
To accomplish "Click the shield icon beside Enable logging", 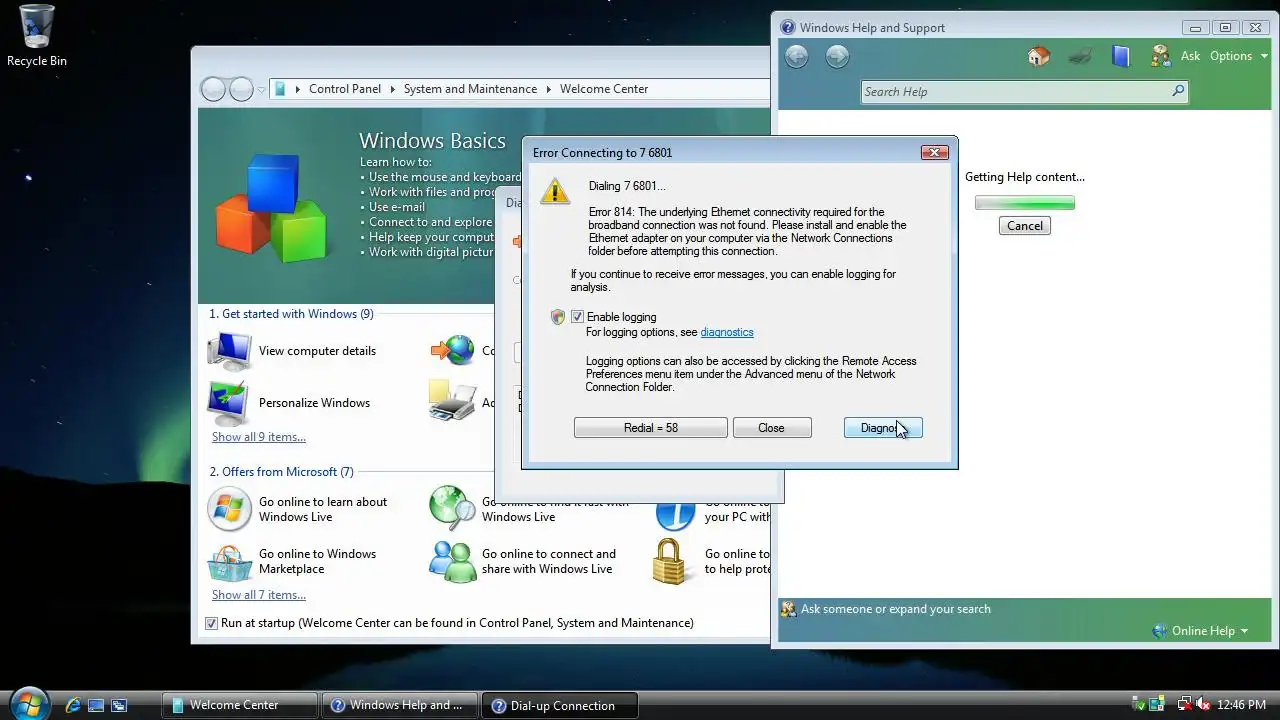I will coord(558,317).
